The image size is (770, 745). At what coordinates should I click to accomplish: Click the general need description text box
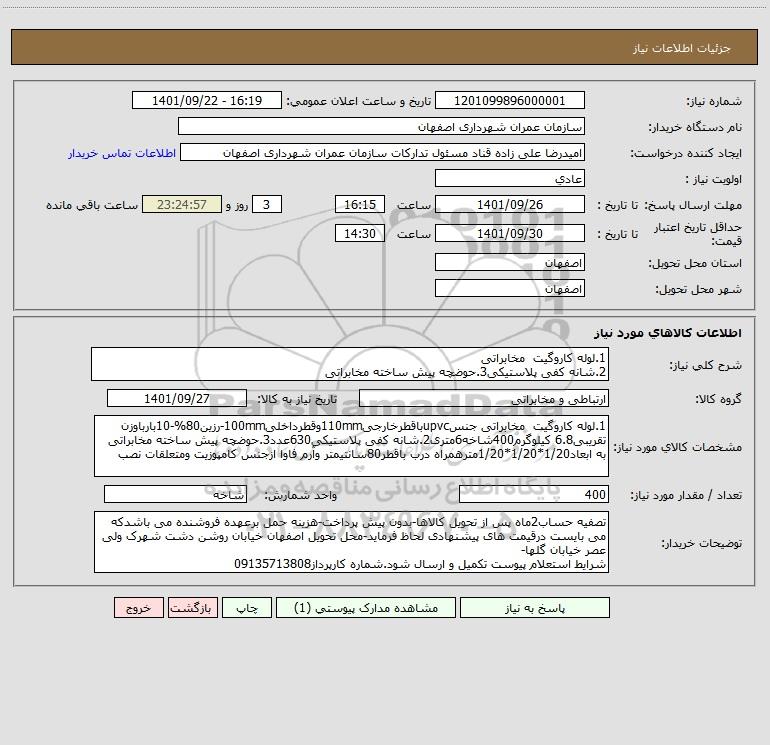click(350, 364)
